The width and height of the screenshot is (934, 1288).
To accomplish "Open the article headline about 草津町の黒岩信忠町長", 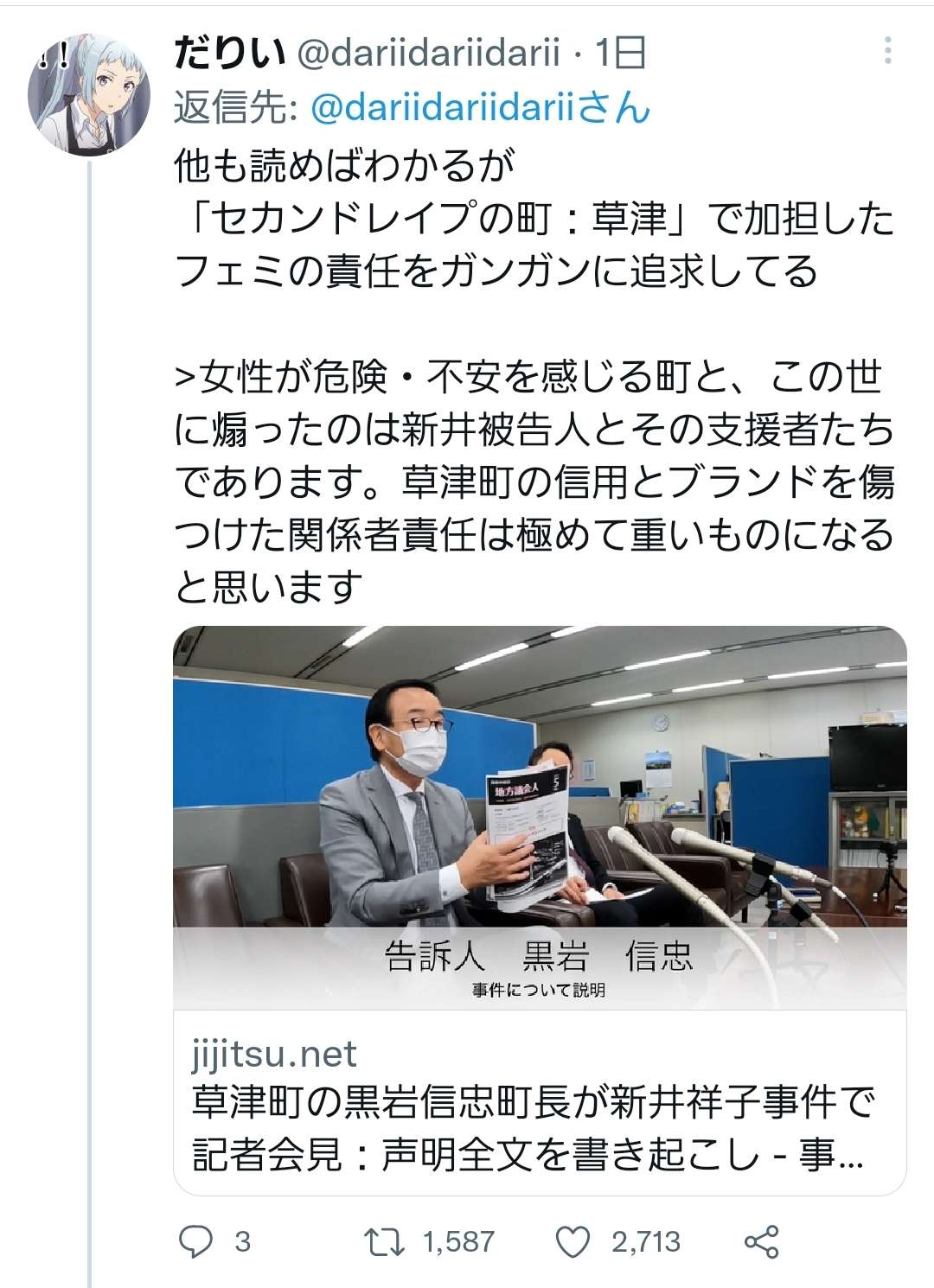I will tap(534, 1128).
